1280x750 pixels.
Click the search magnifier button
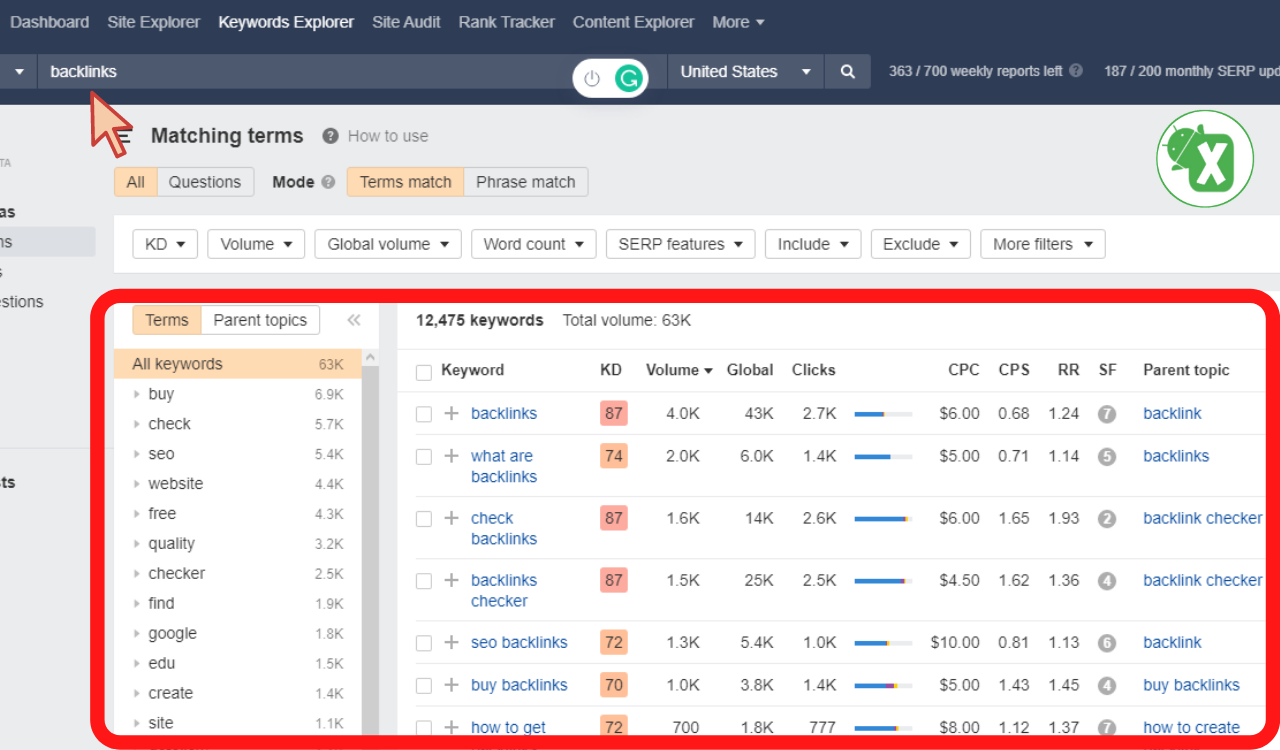847,72
